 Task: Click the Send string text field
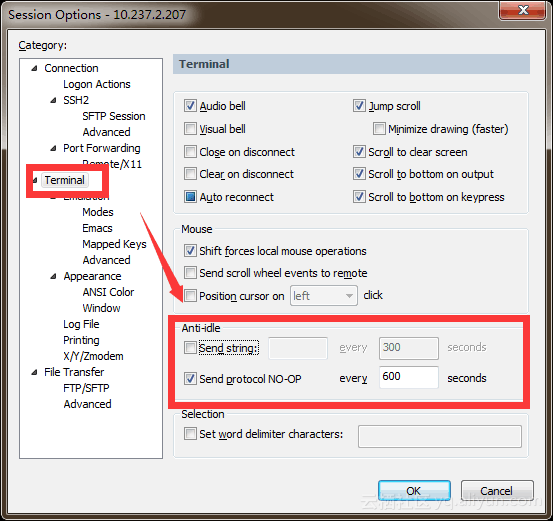coord(298,348)
